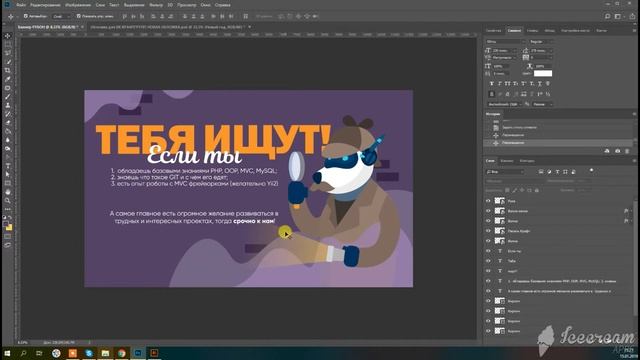Open the foreground color swatch
This screenshot has width=640, height=360.
click(6, 224)
